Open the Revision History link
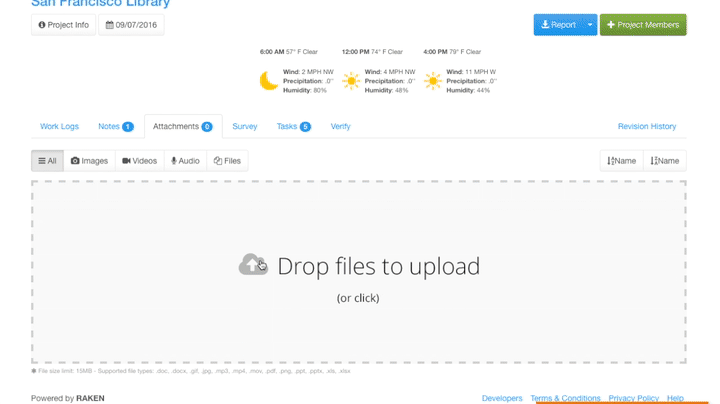Viewport: 720px width, 404px height. pos(647,127)
